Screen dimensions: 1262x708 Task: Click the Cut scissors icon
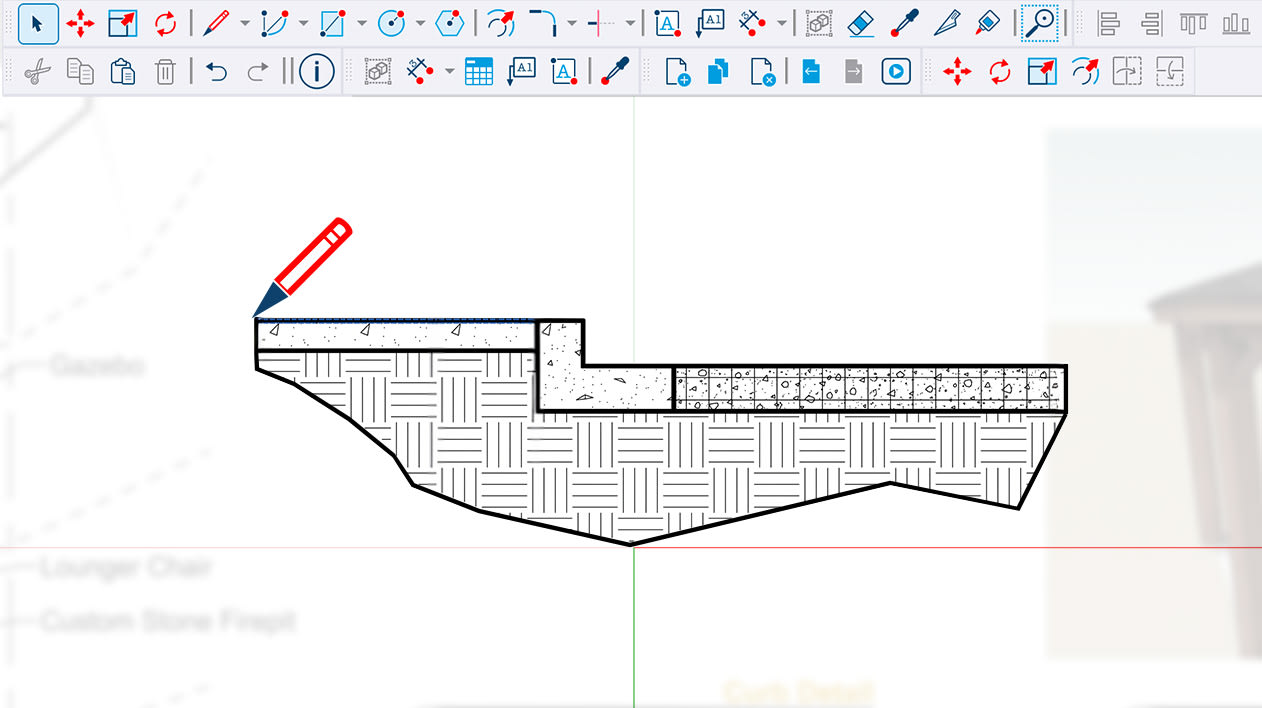coord(38,72)
